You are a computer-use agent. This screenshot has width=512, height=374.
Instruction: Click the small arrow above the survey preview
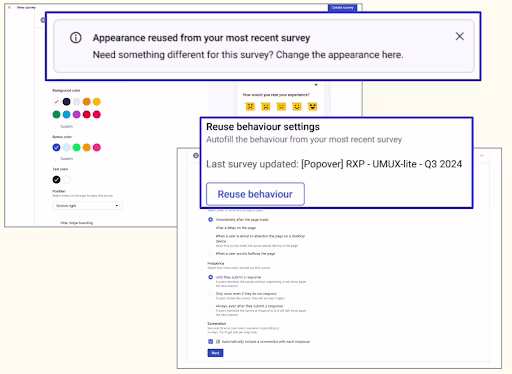coord(316,85)
